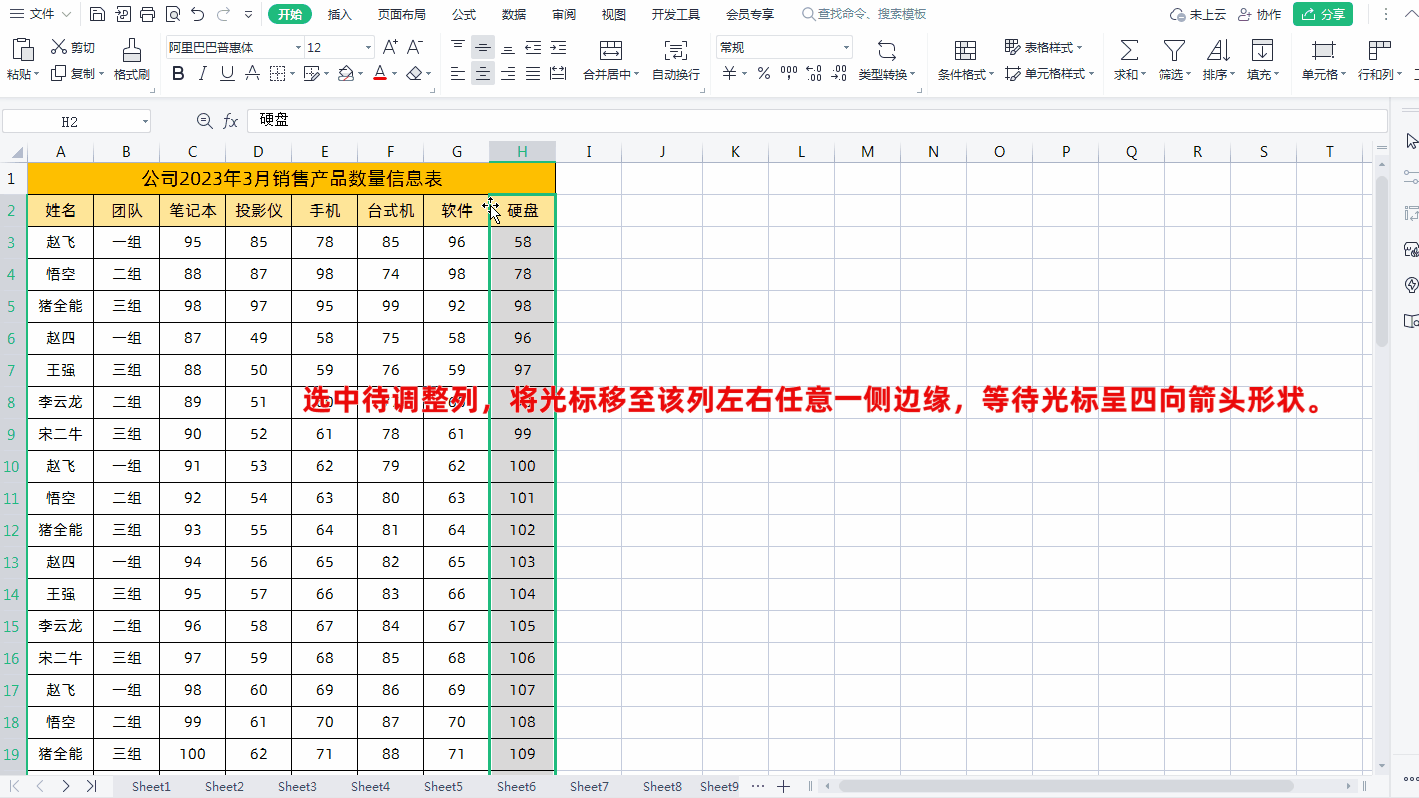Align text to bottom
Viewport: 1419px width, 798px height.
pos(508,47)
